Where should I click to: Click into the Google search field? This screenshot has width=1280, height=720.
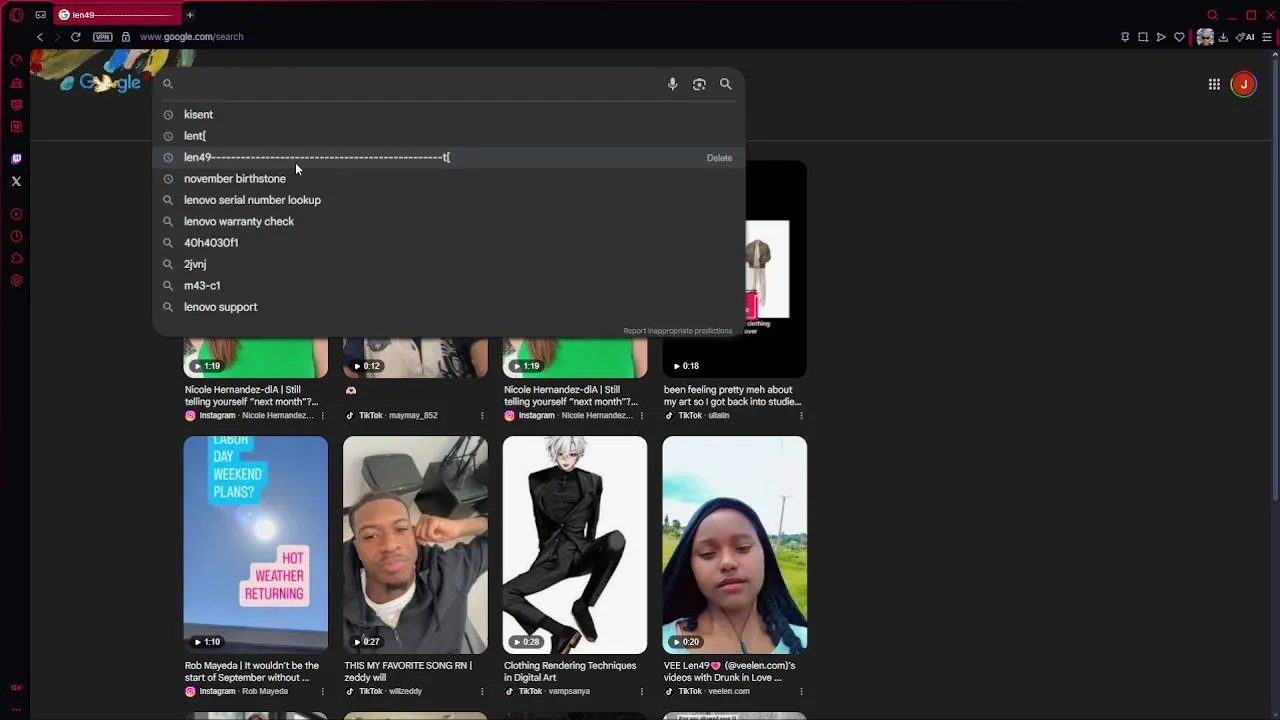coord(420,84)
